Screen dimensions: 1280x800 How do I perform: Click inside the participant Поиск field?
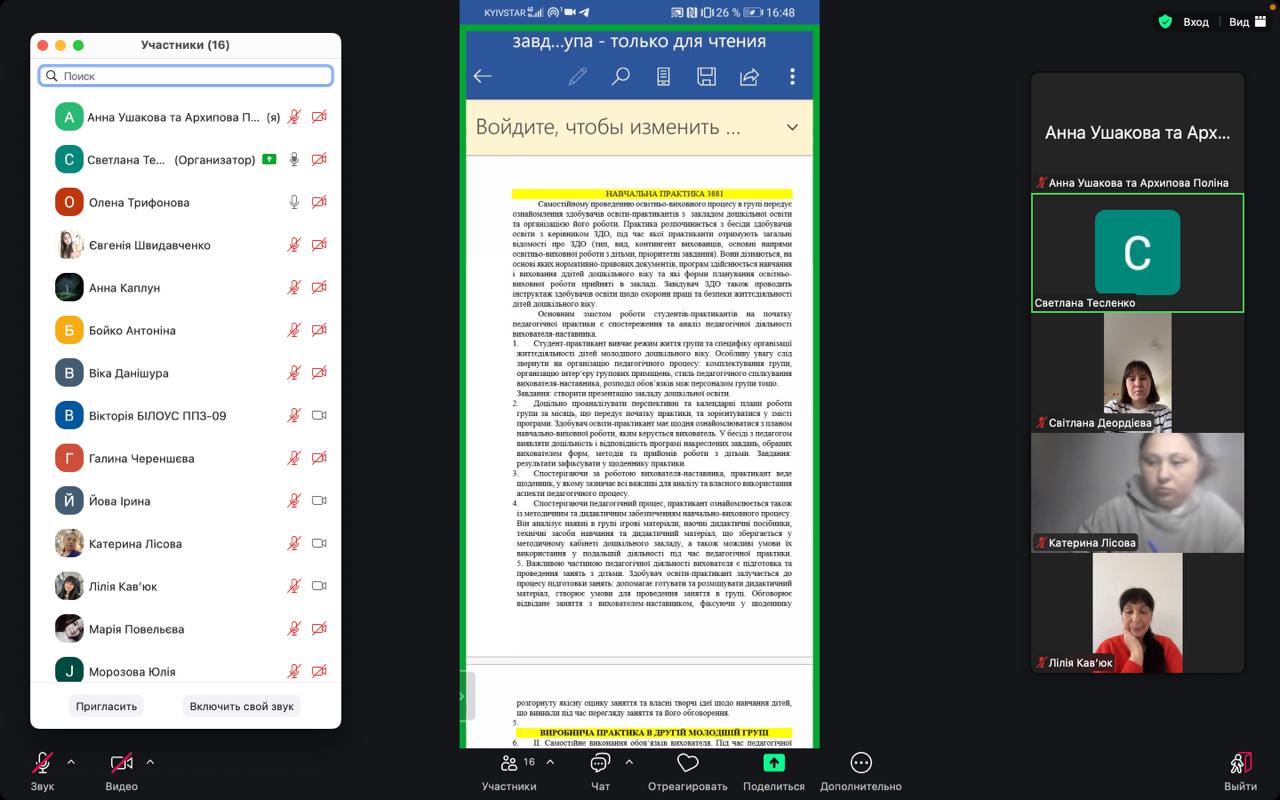click(186, 76)
